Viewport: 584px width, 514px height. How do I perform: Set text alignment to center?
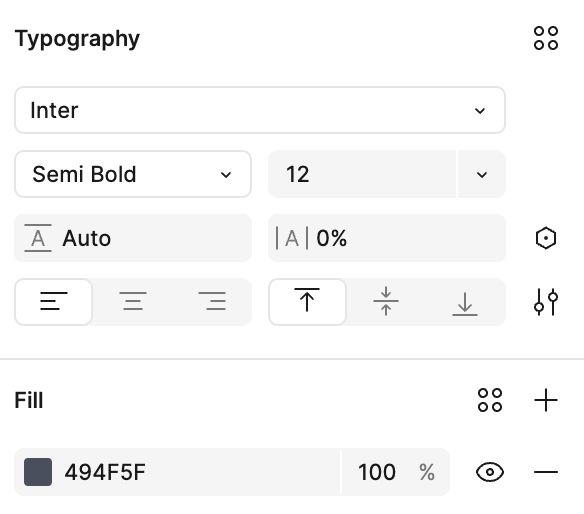133,302
